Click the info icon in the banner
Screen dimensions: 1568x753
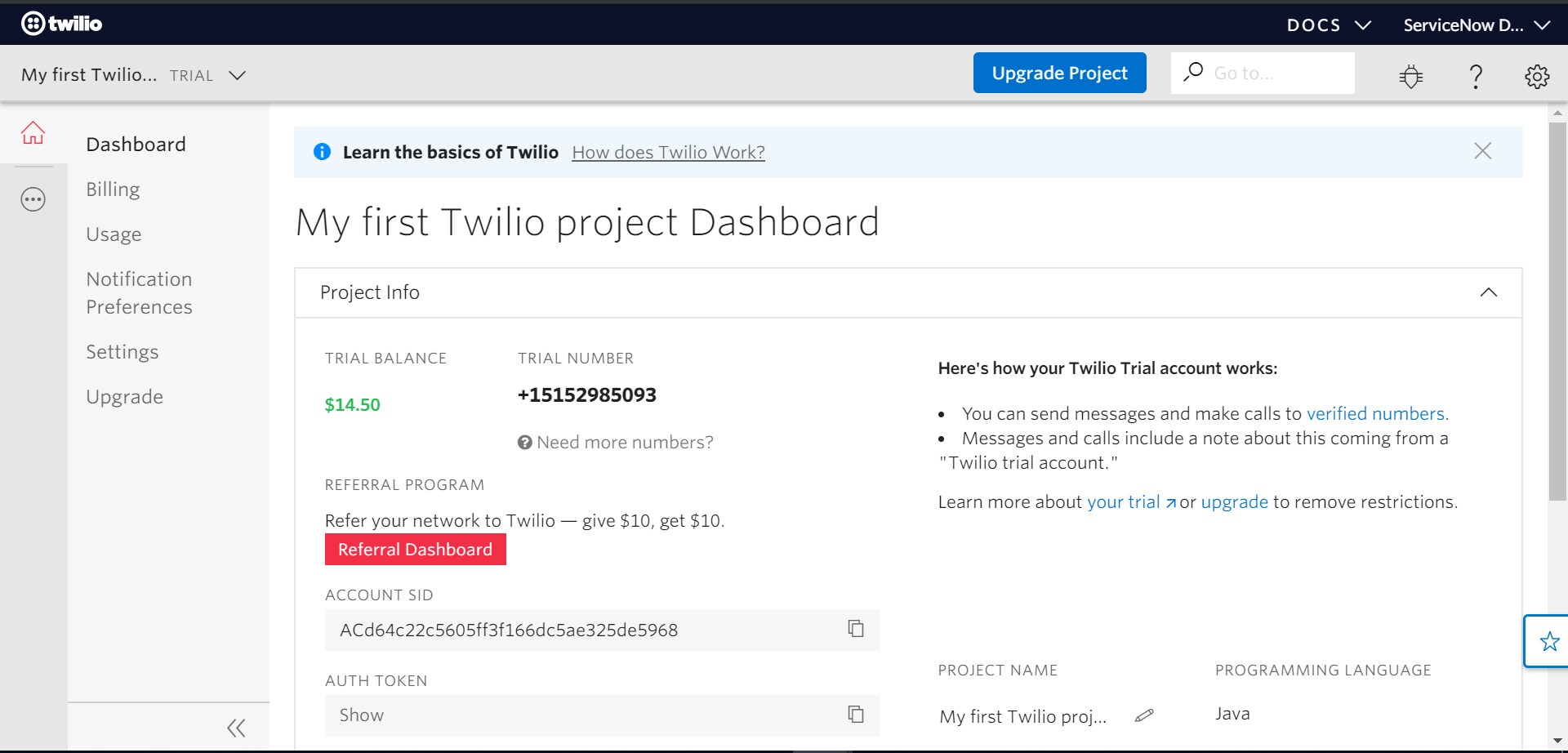323,152
